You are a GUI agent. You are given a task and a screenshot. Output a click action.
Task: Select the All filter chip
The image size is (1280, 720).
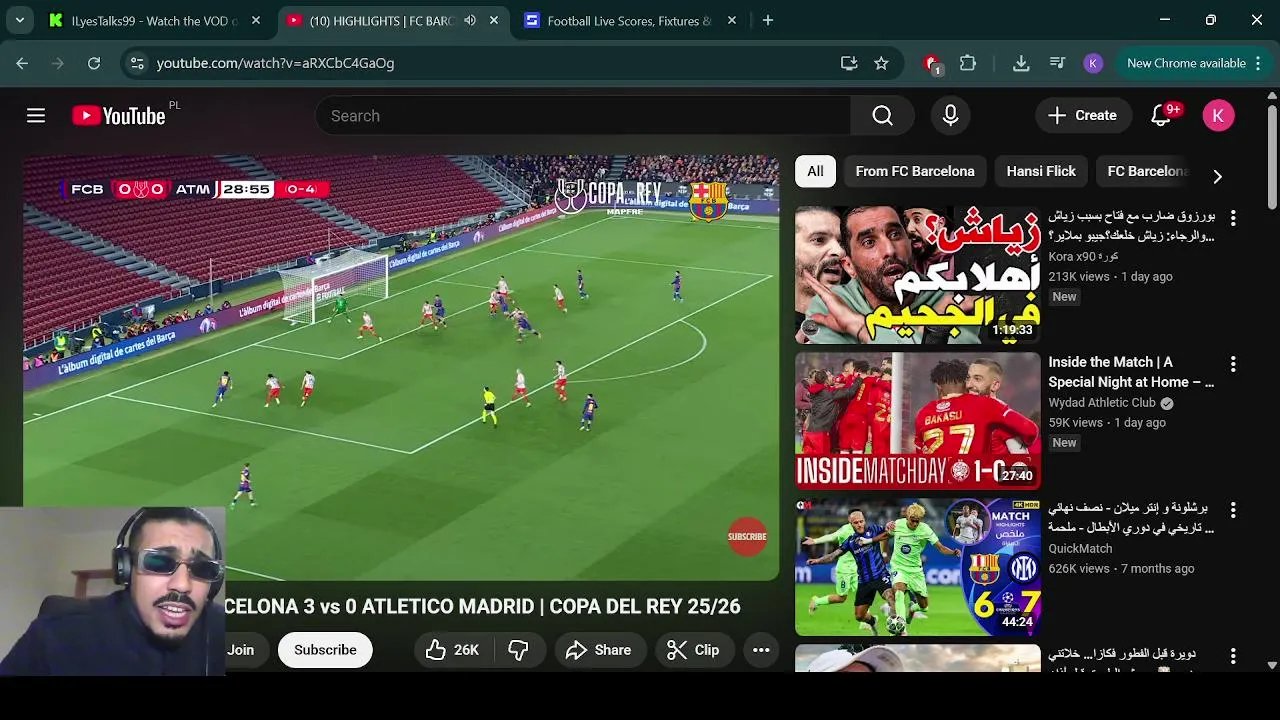(815, 171)
